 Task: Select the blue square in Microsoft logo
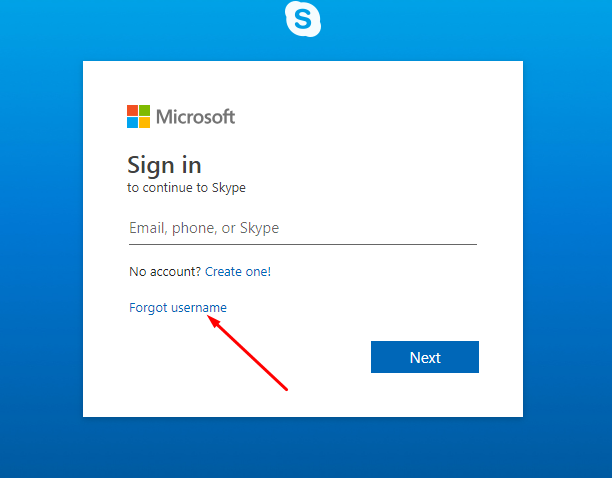(x=132, y=123)
